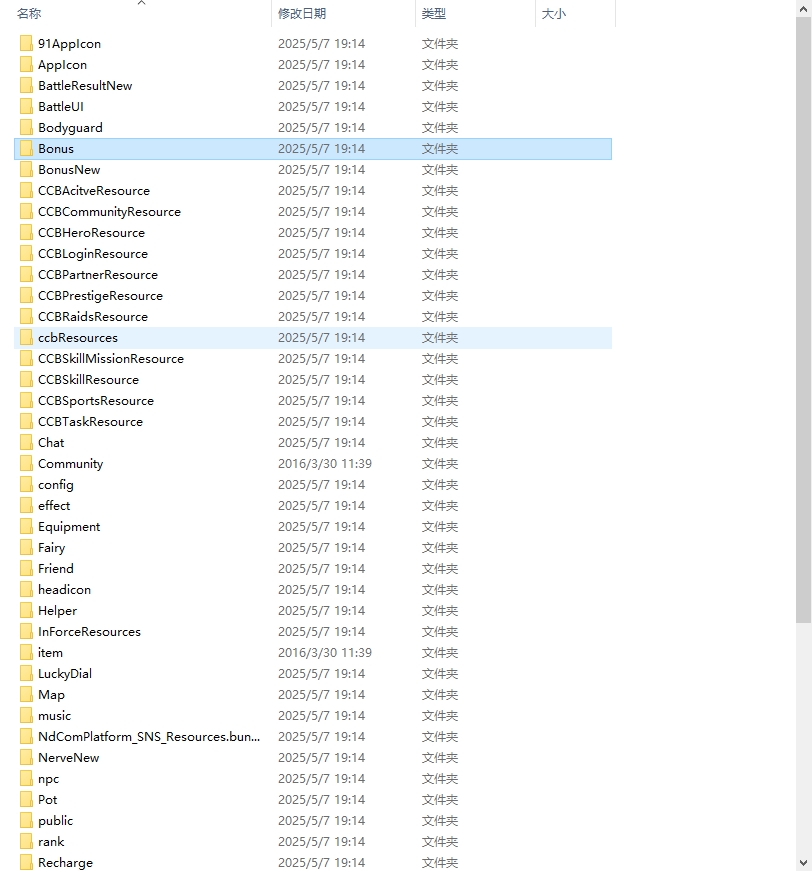812x871 pixels.
Task: Click the CCBLoginResource folder icon
Action: click(x=26, y=254)
